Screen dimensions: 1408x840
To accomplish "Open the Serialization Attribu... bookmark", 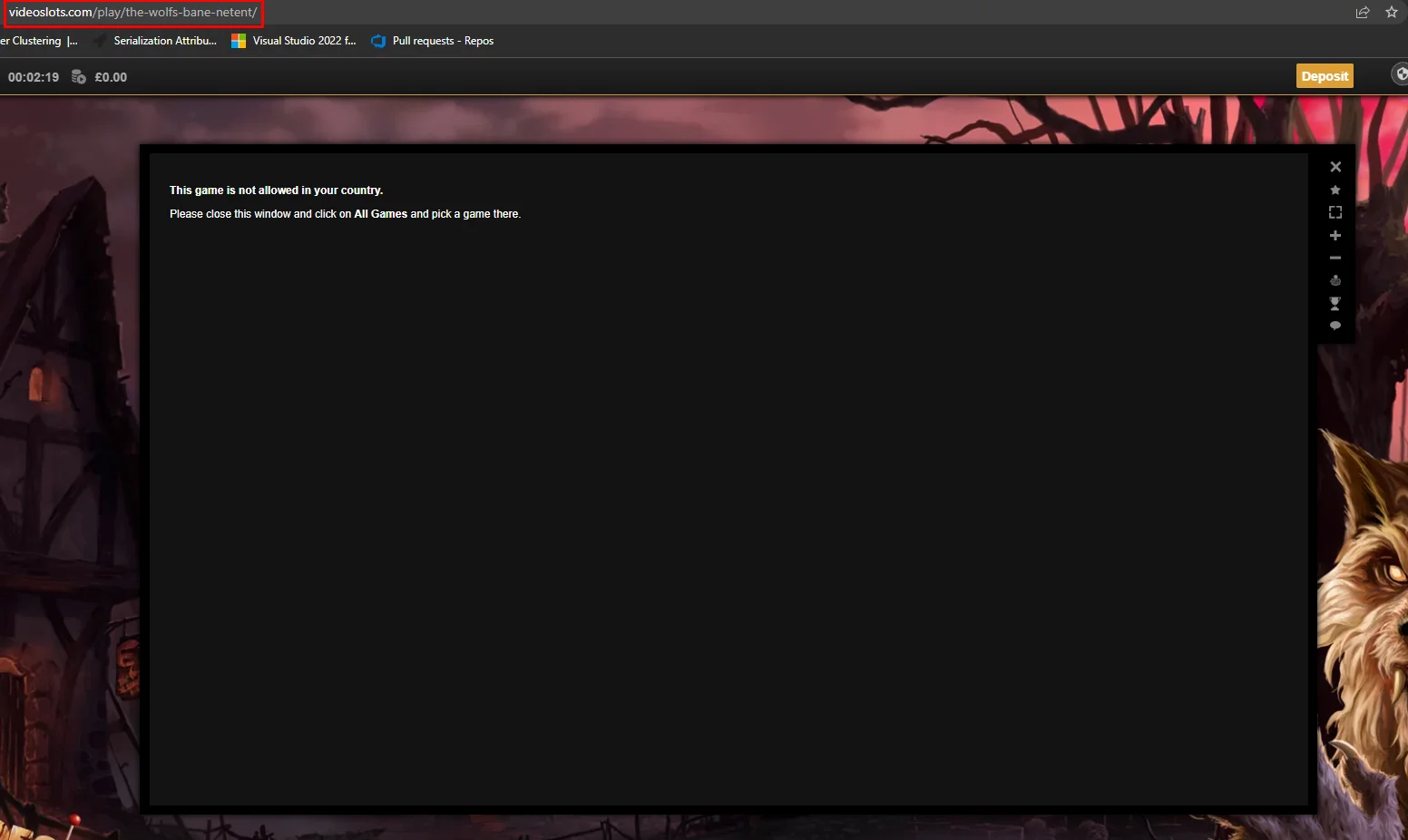I will [x=156, y=41].
